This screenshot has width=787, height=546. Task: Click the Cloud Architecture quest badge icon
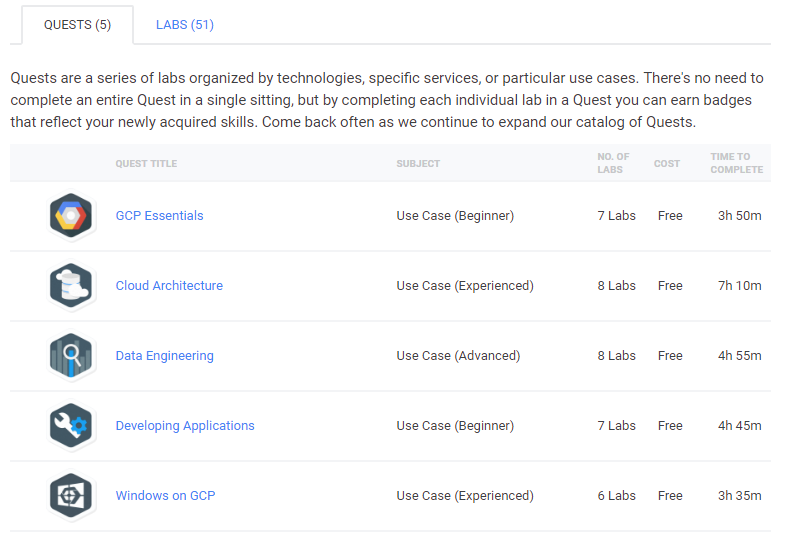coord(71,286)
